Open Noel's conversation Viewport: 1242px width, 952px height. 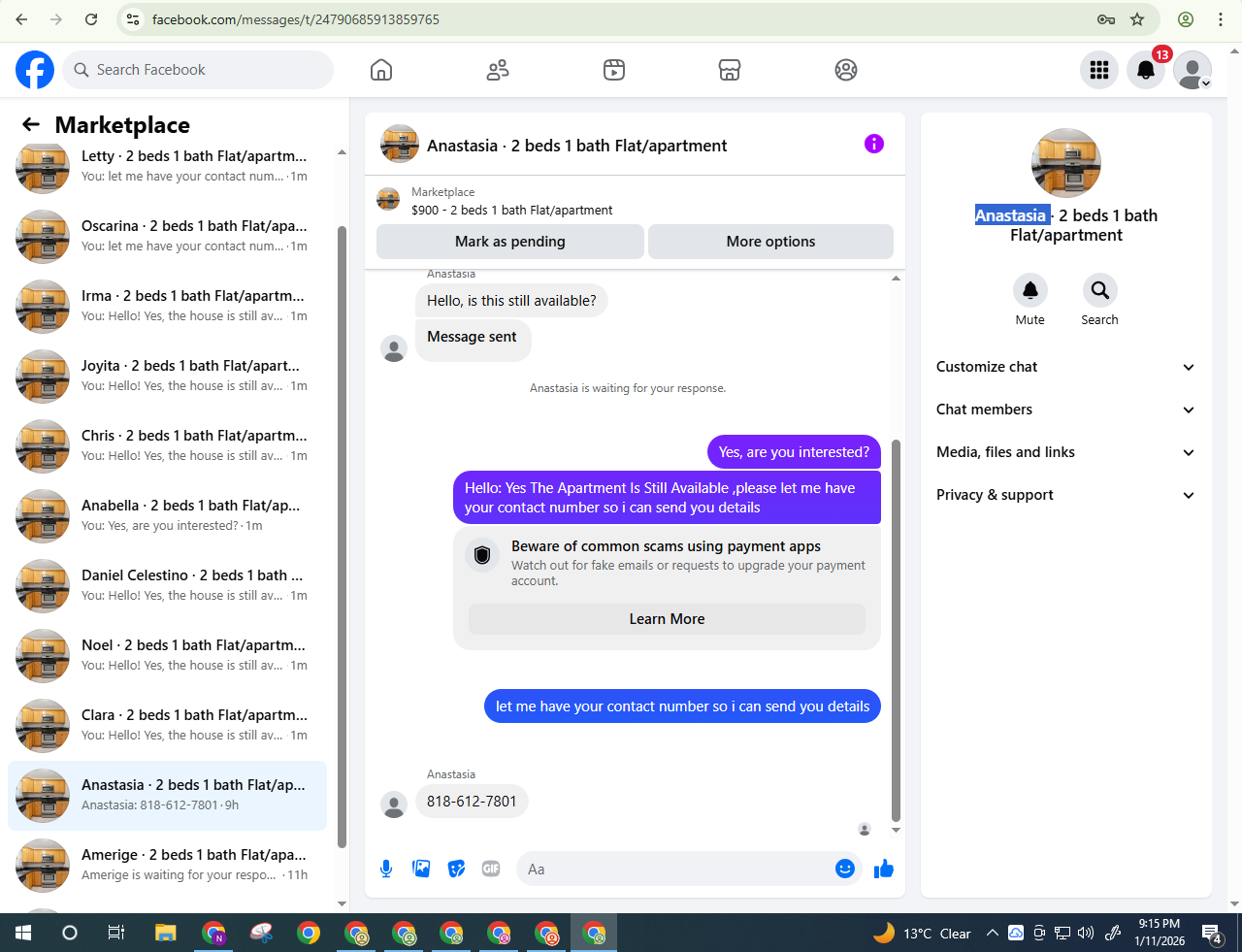click(167, 655)
